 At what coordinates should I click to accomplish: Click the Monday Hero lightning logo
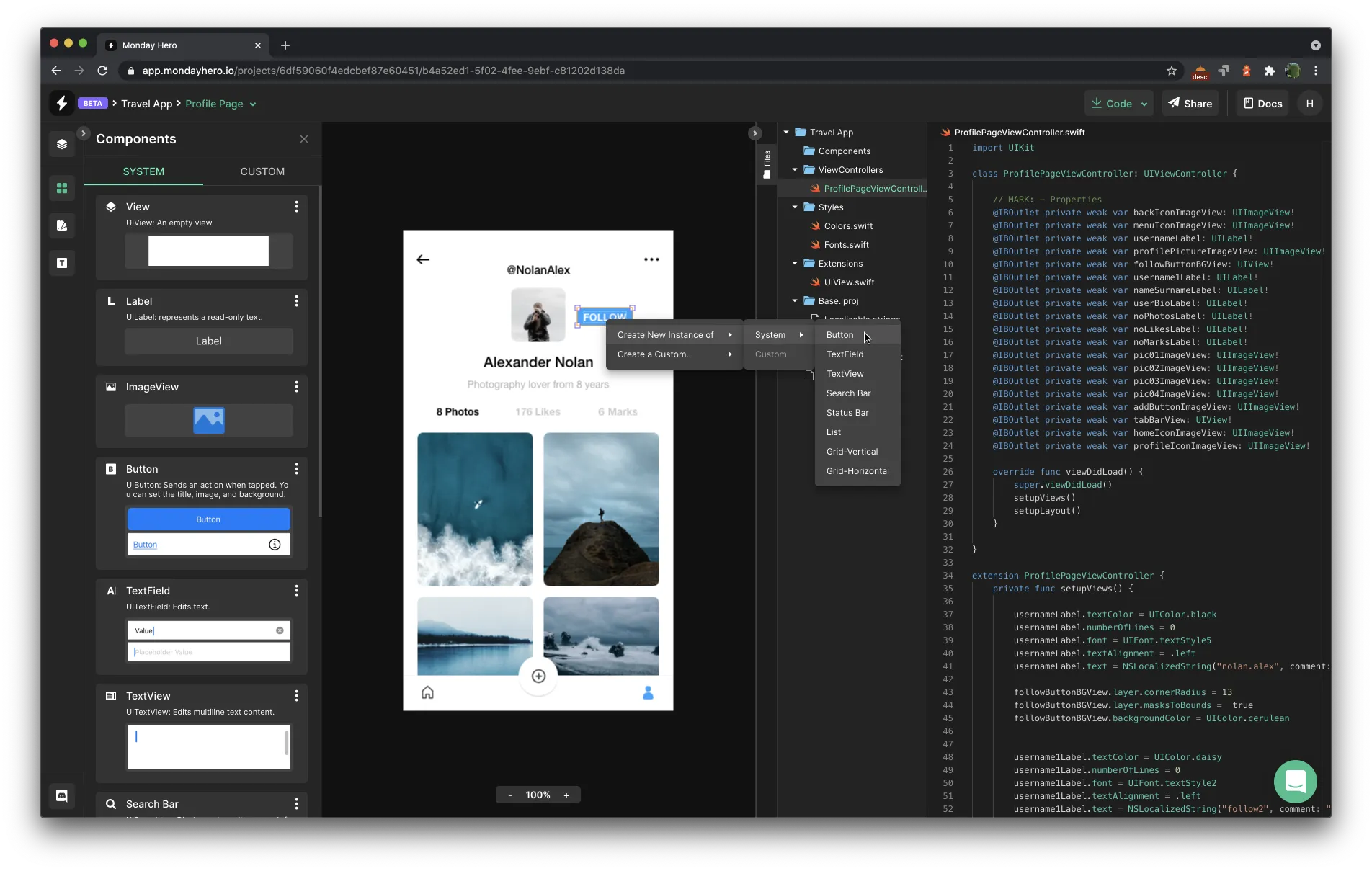[62, 103]
